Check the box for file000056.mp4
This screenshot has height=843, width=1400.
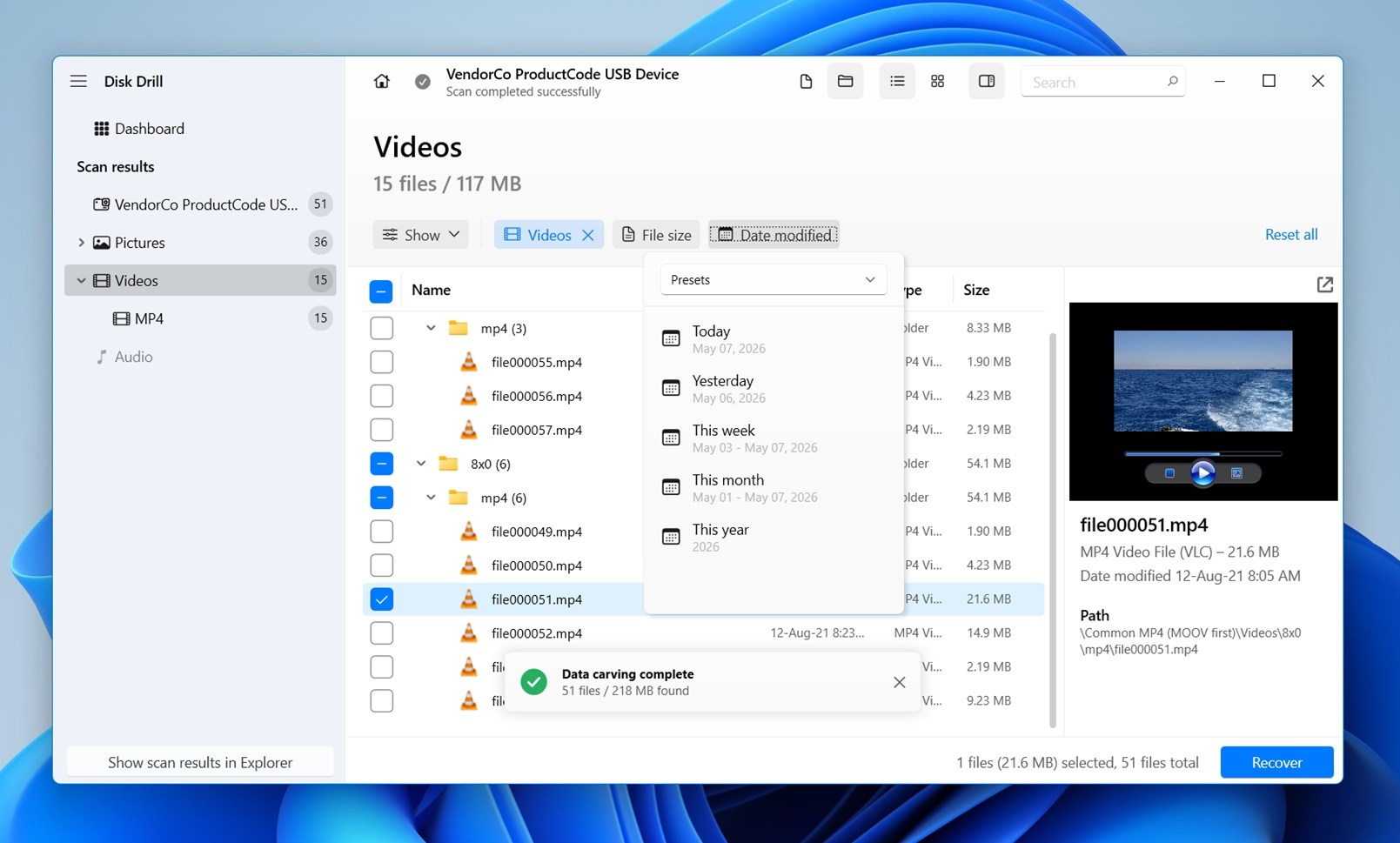click(x=381, y=396)
